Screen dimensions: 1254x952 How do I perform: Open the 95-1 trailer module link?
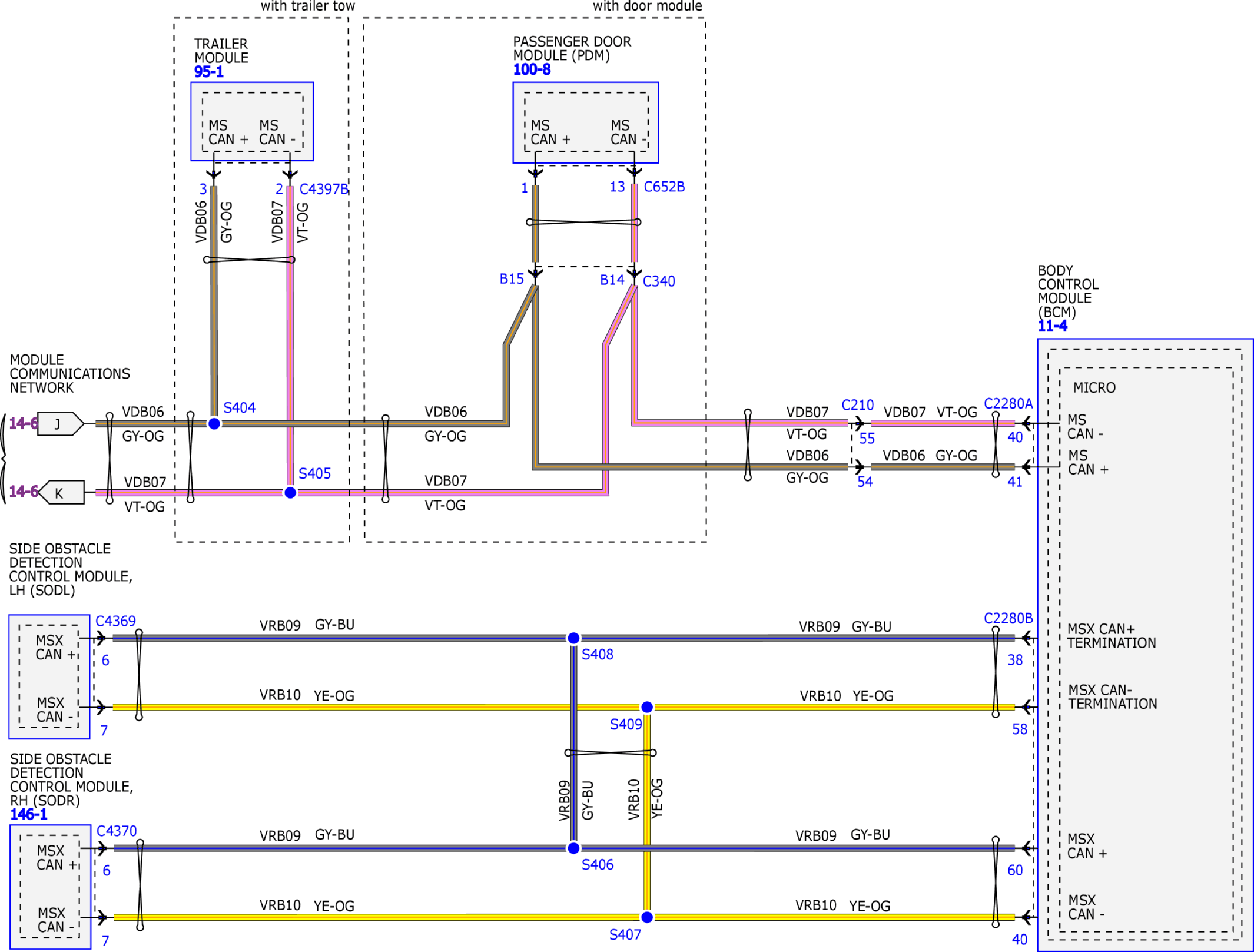(209, 72)
